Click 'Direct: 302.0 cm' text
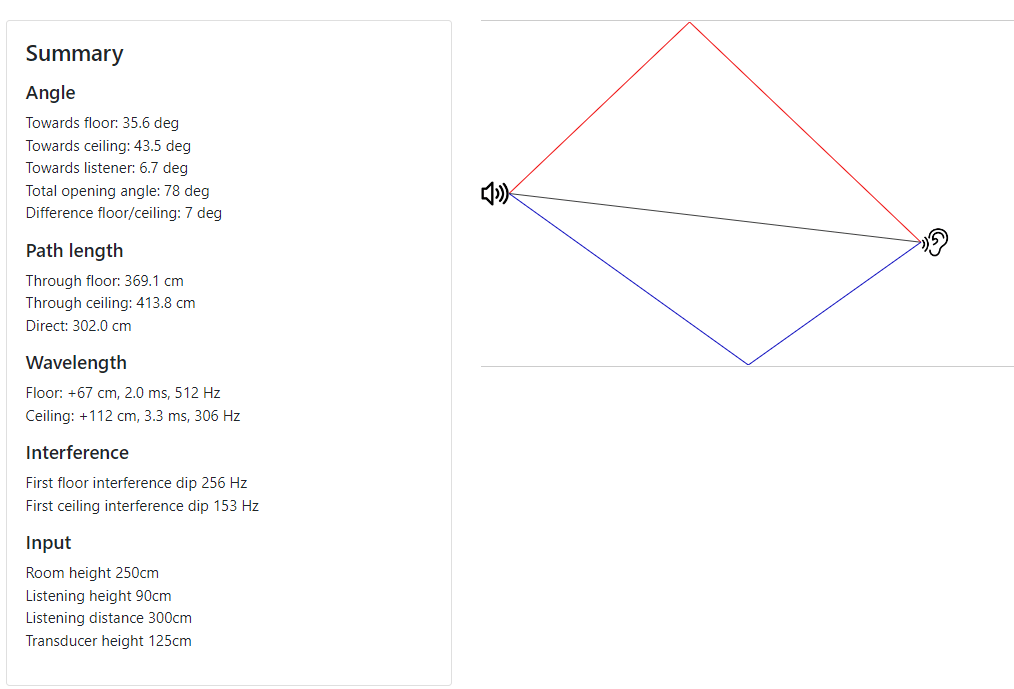This screenshot has height=689, width=1014. [x=78, y=325]
